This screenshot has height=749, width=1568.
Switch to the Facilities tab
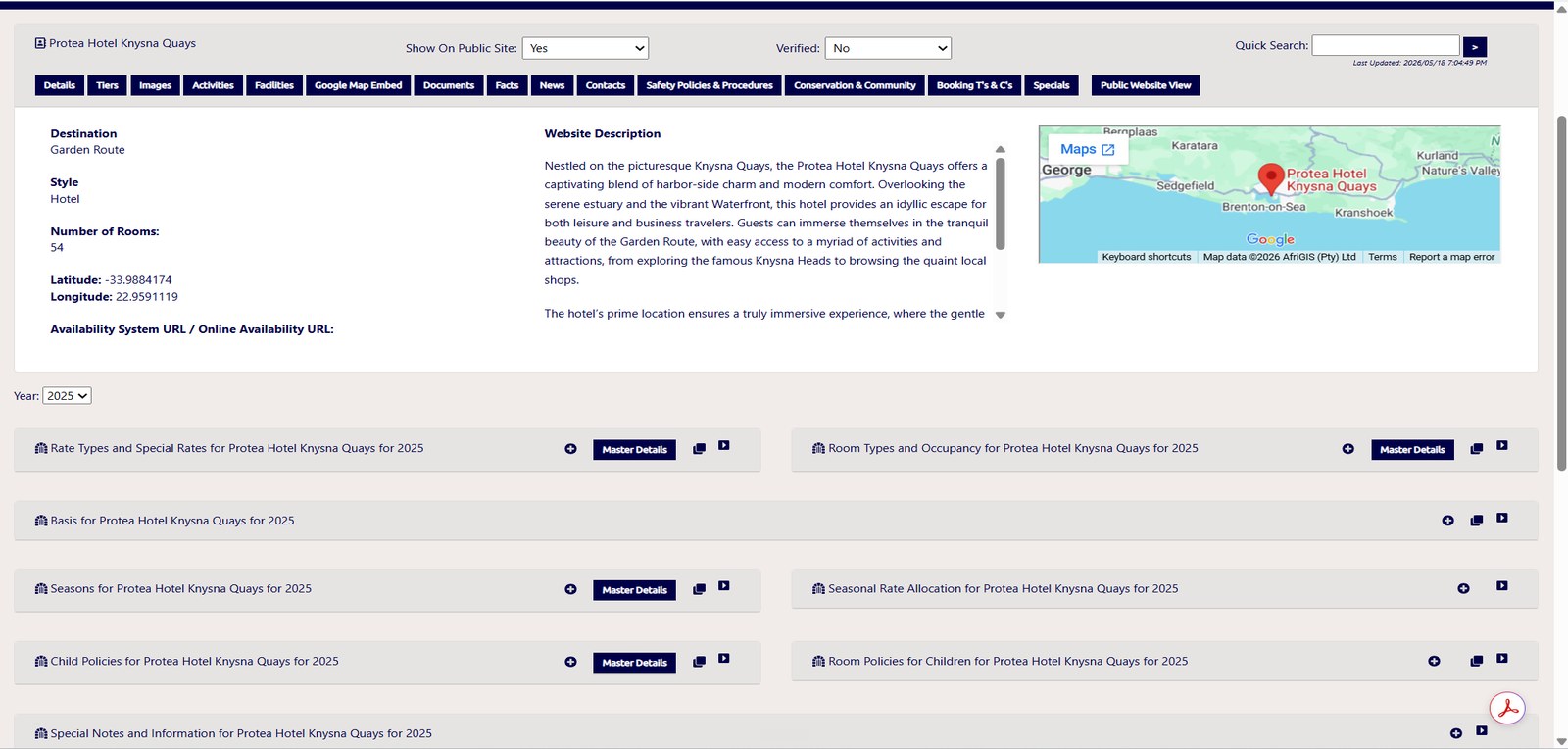tap(274, 85)
